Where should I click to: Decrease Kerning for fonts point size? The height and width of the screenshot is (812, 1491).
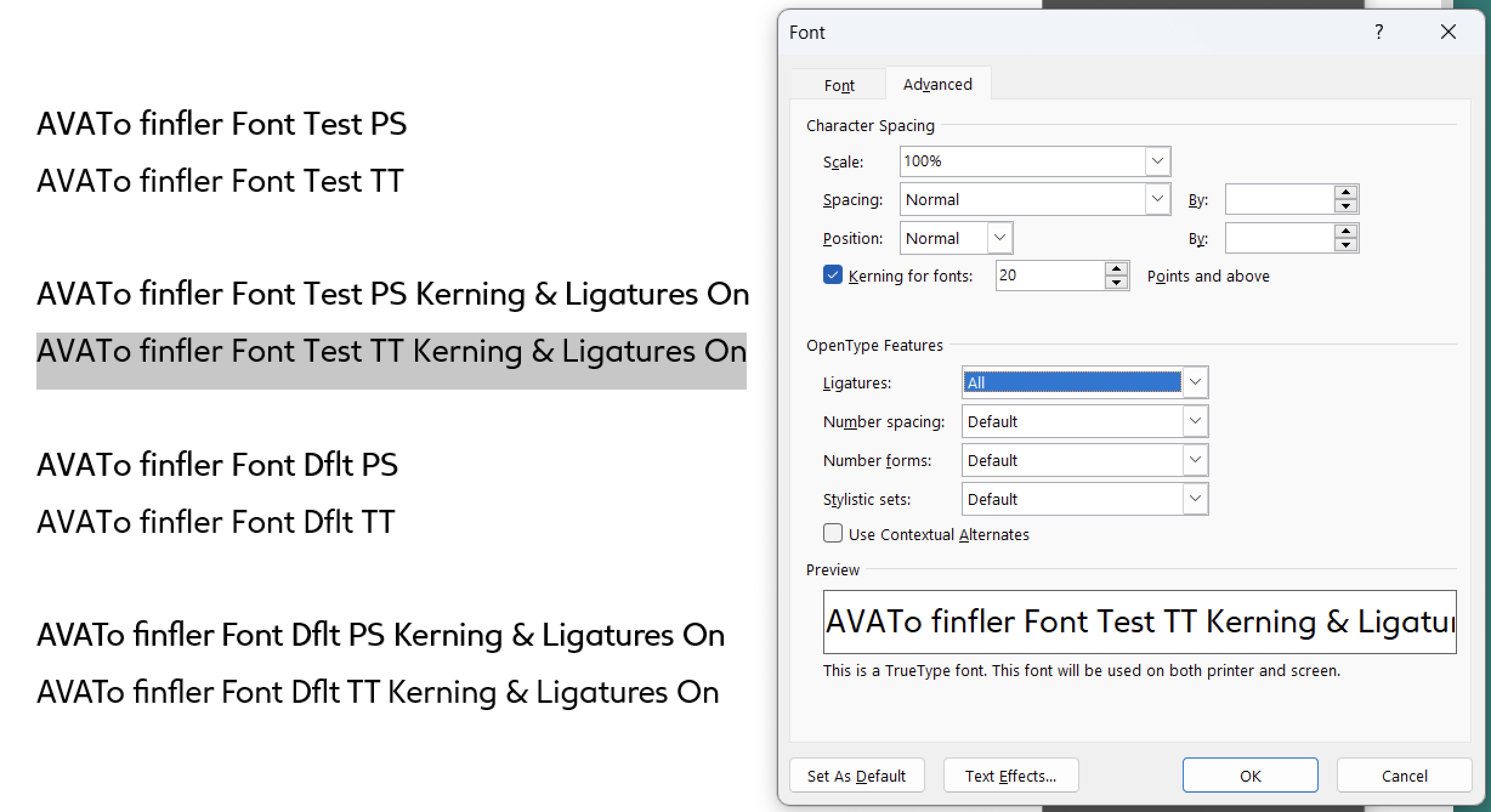point(1116,283)
